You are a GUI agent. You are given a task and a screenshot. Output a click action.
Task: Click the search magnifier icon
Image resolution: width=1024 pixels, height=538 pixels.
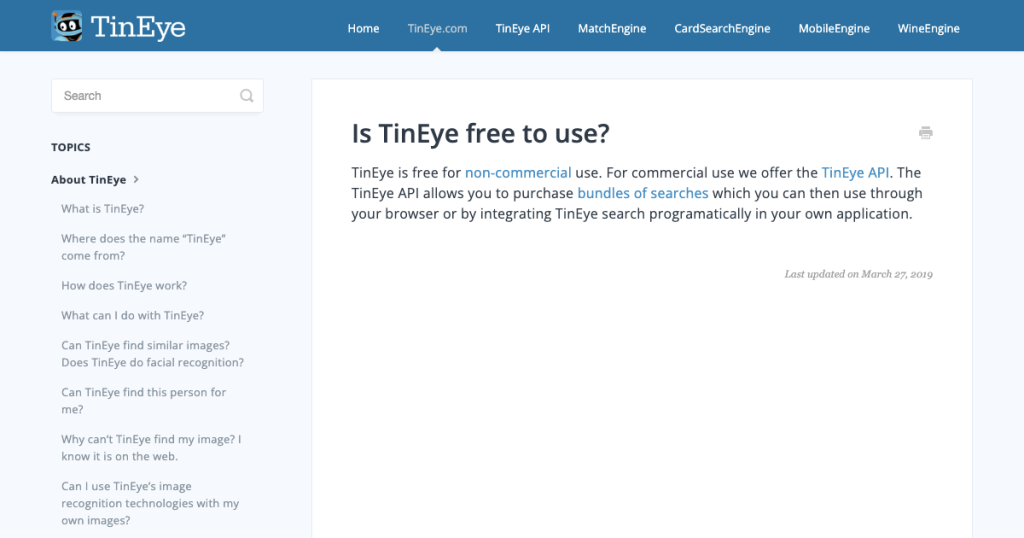tap(246, 96)
